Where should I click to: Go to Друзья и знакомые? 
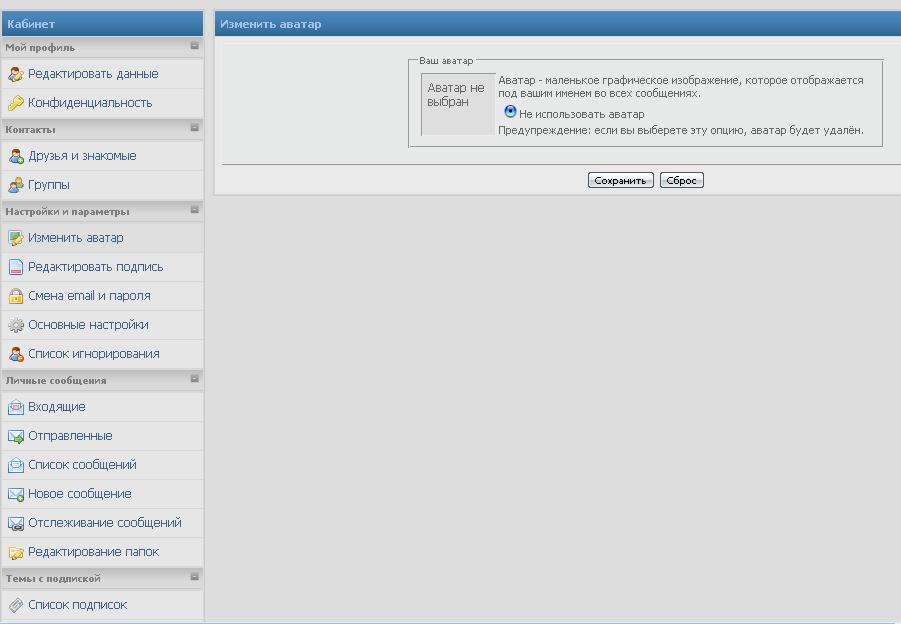(82, 156)
